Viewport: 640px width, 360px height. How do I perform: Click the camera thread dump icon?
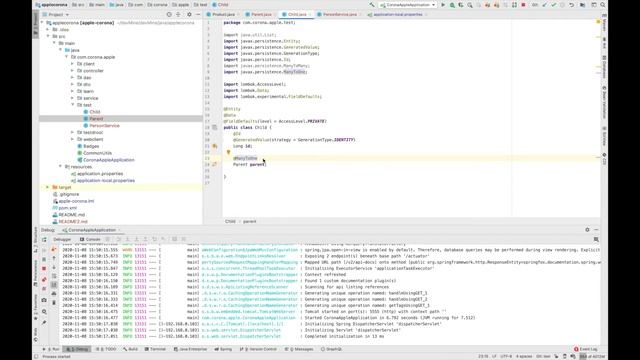(x=44, y=300)
